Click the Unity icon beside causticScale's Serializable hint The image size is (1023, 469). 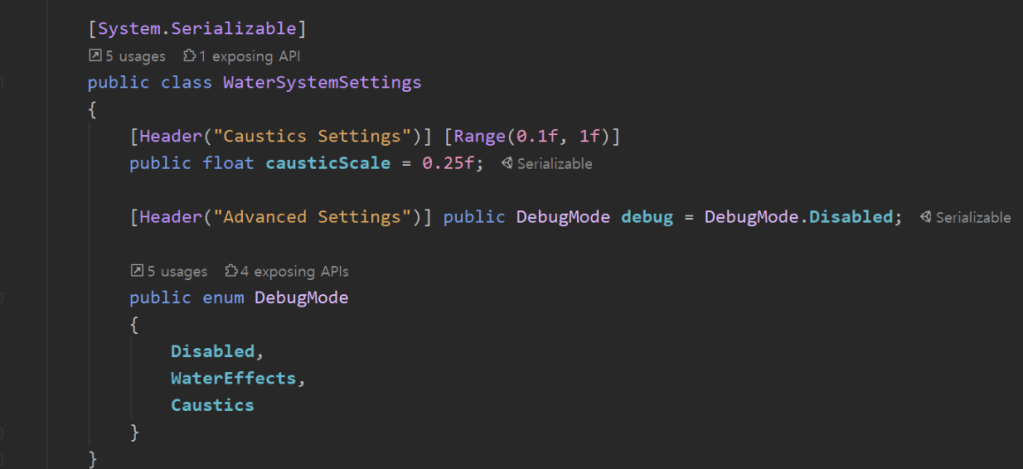click(x=508, y=163)
